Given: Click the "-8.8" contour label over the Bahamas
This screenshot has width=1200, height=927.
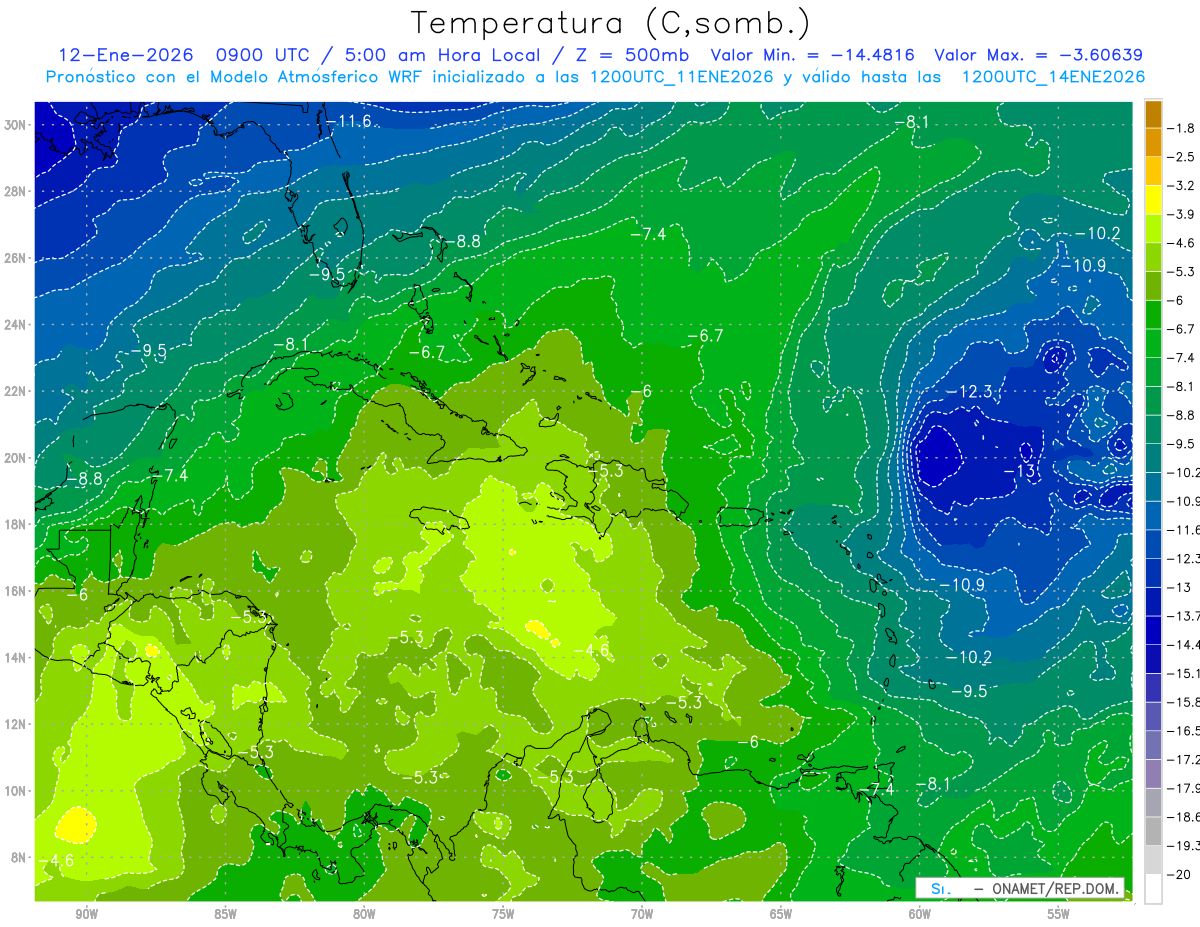Looking at the screenshot, I should click(463, 241).
